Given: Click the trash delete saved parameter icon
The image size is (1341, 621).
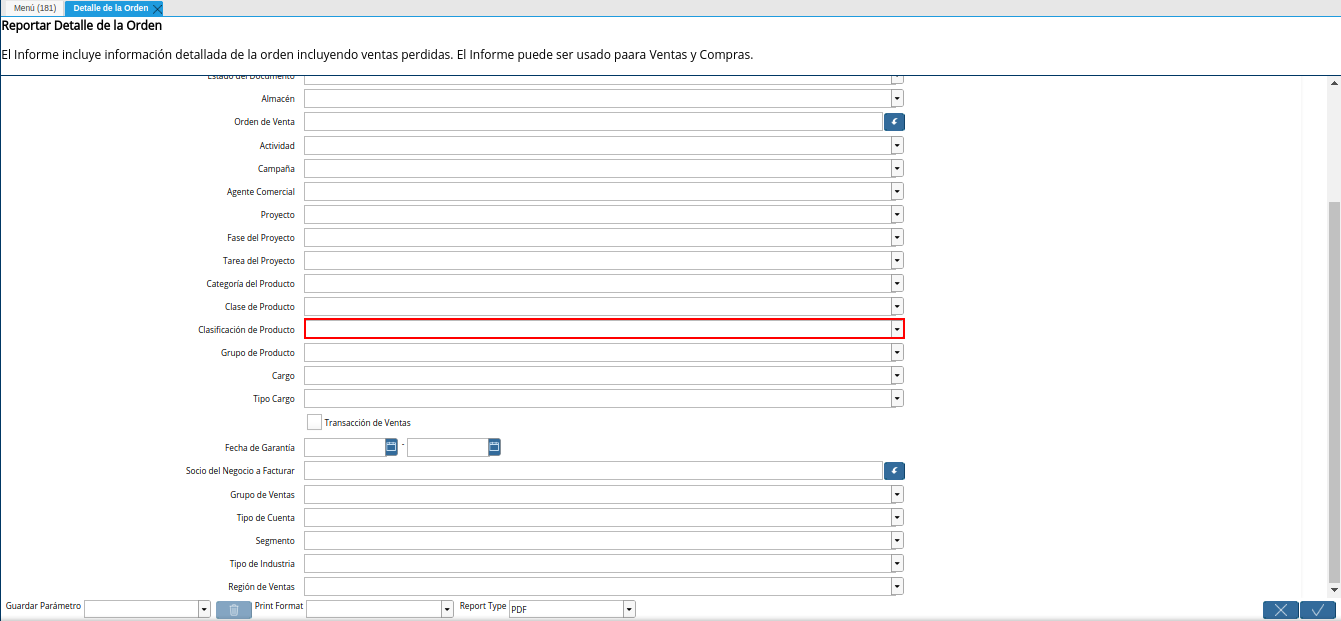Looking at the screenshot, I should pyautogui.click(x=234, y=609).
